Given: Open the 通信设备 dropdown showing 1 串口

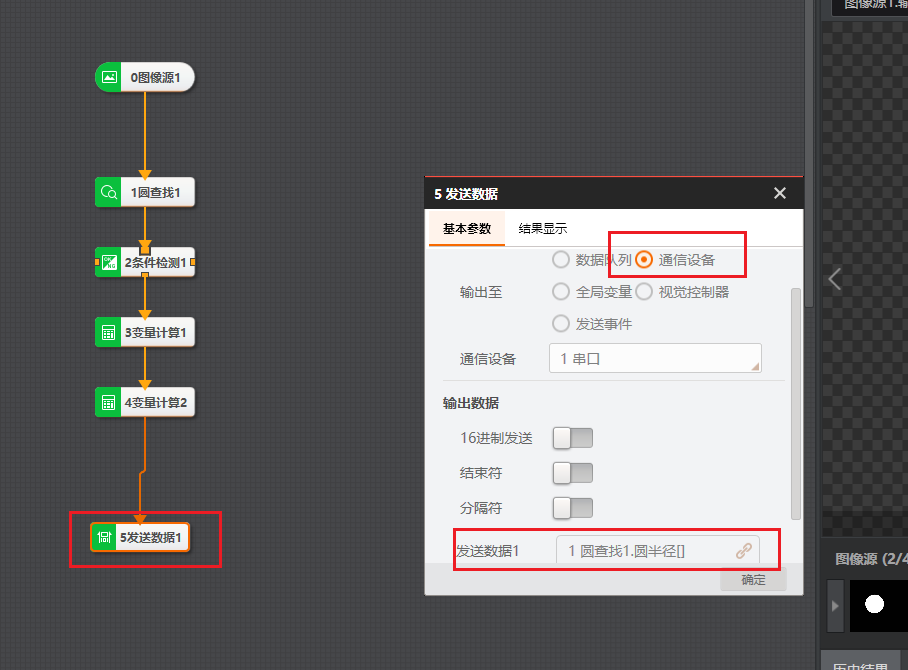Looking at the screenshot, I should pos(655,358).
